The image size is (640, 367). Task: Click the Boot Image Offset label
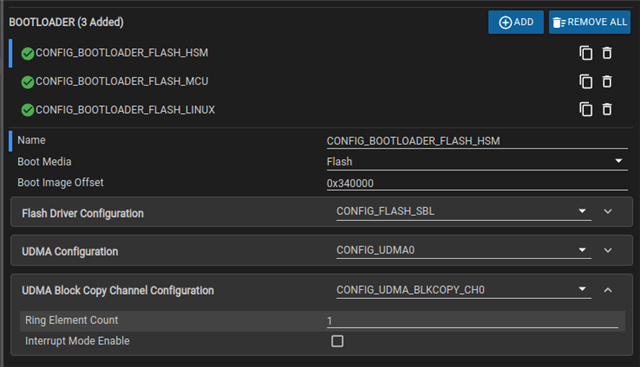pos(60,182)
